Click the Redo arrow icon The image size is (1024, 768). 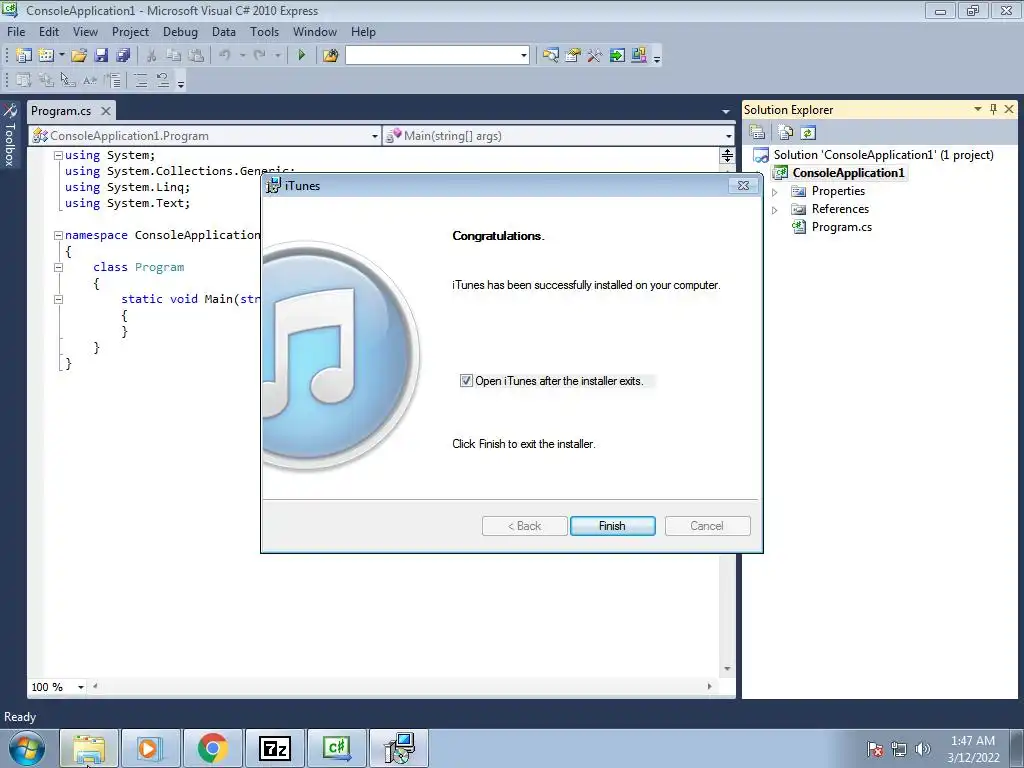click(260, 56)
